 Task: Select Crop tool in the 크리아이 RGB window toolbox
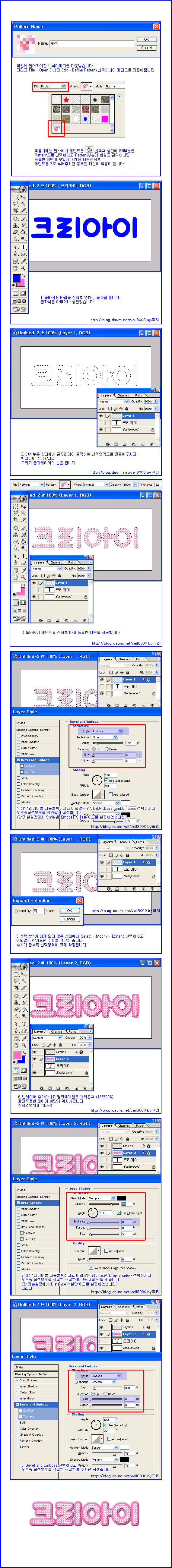pyautogui.click(x=15, y=211)
